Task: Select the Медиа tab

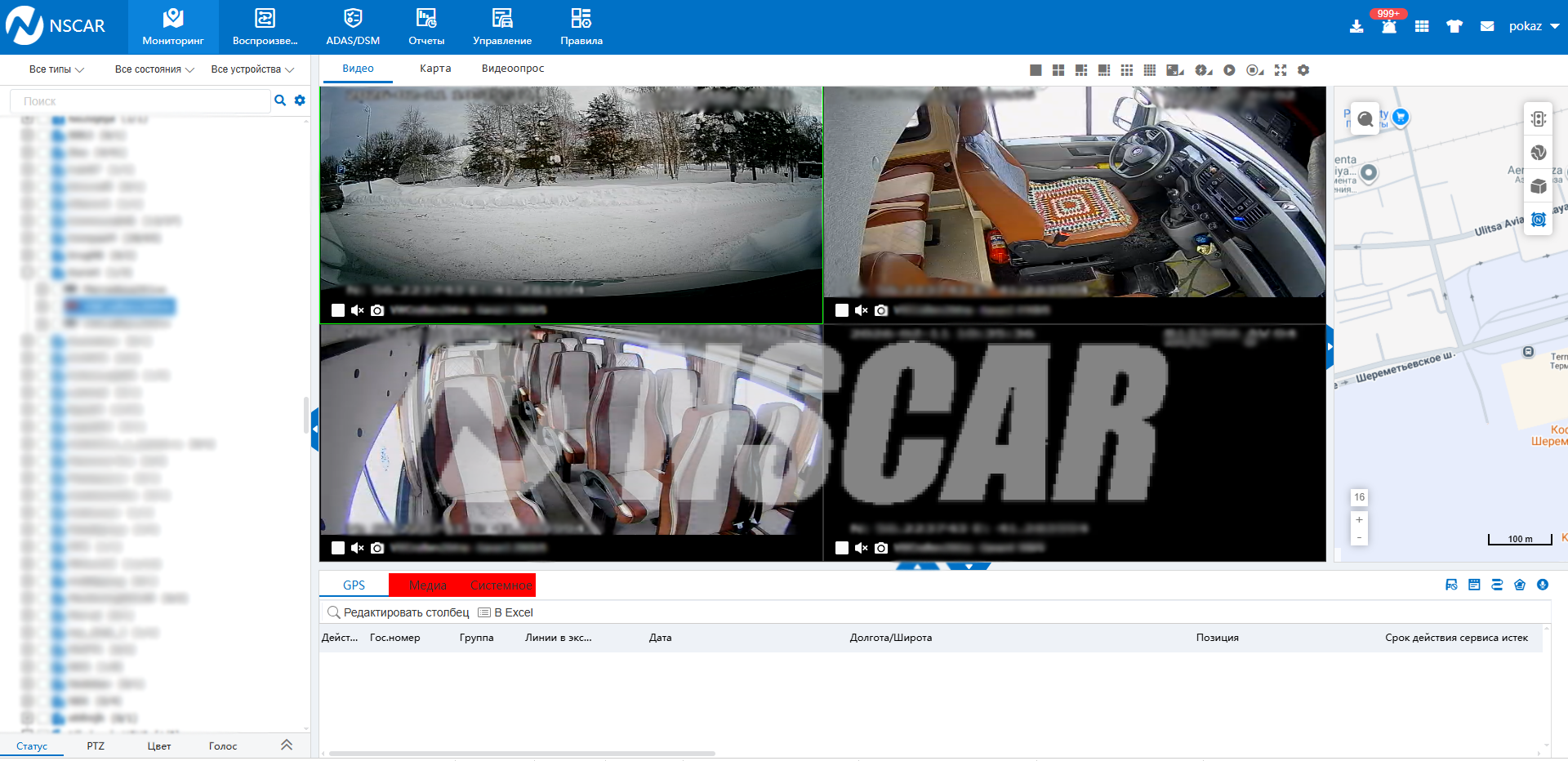Action: 428,585
